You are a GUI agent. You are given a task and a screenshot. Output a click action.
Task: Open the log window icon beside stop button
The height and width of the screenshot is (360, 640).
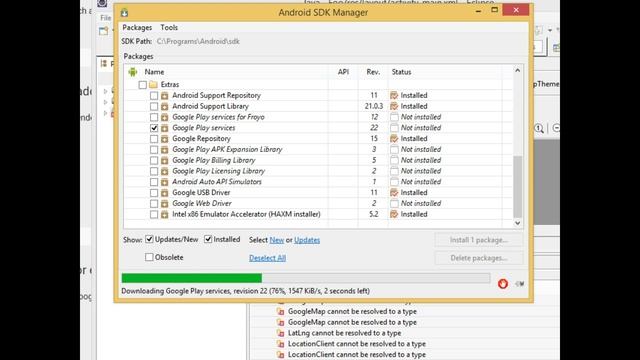point(520,284)
